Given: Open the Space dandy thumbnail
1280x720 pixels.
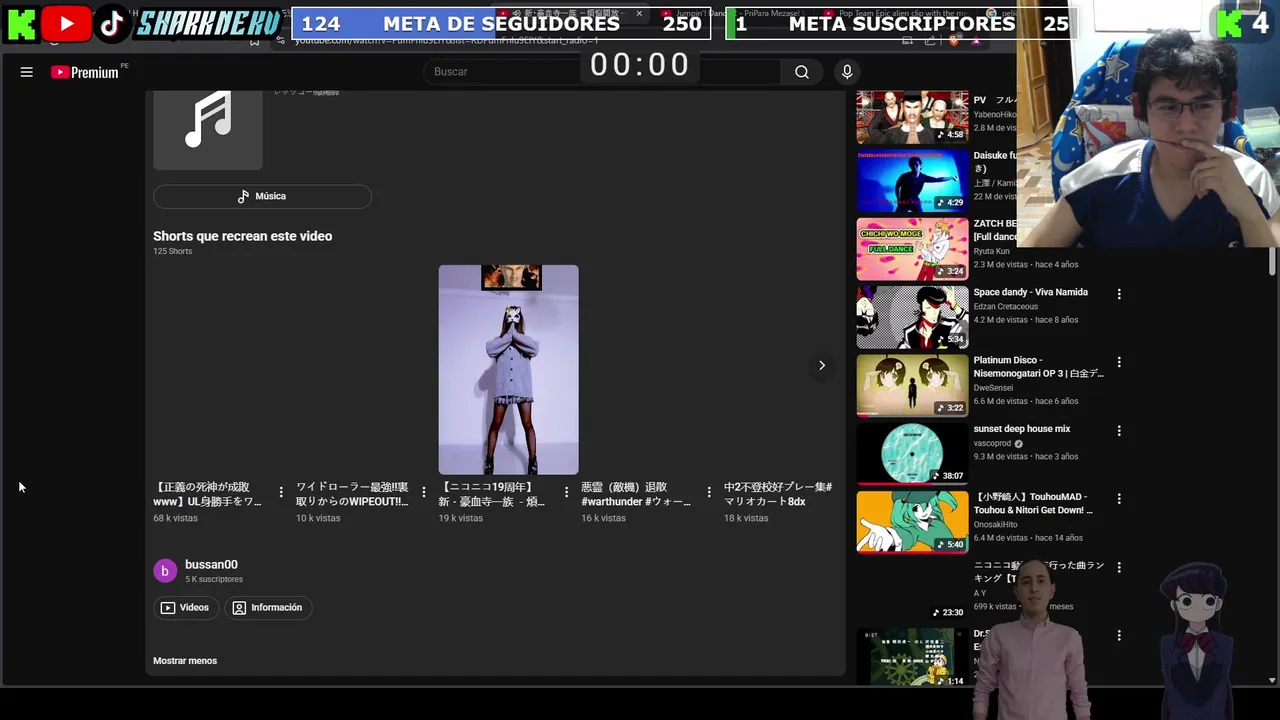Looking at the screenshot, I should pos(912,317).
